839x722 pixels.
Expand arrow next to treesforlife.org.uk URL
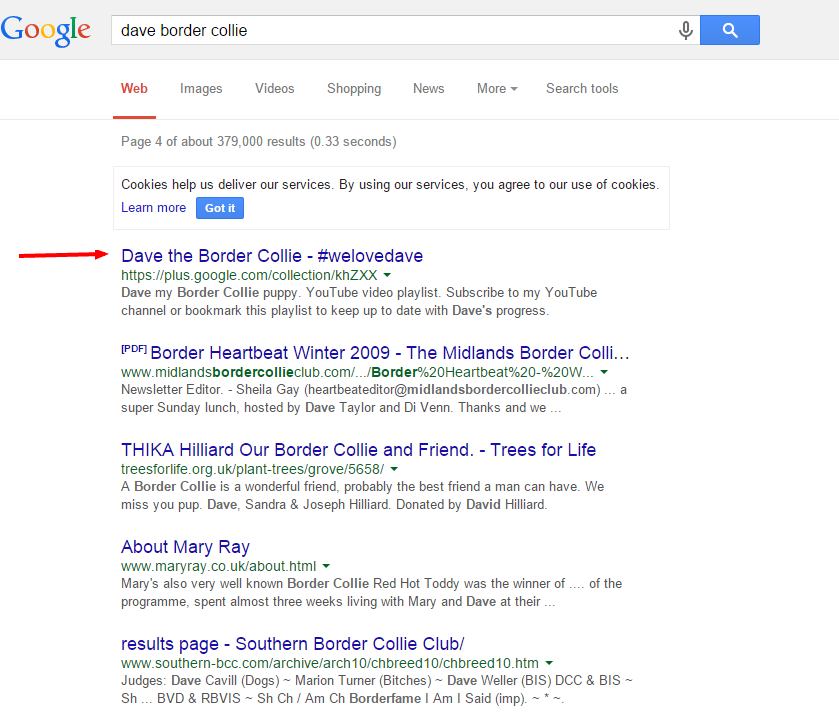coord(394,469)
